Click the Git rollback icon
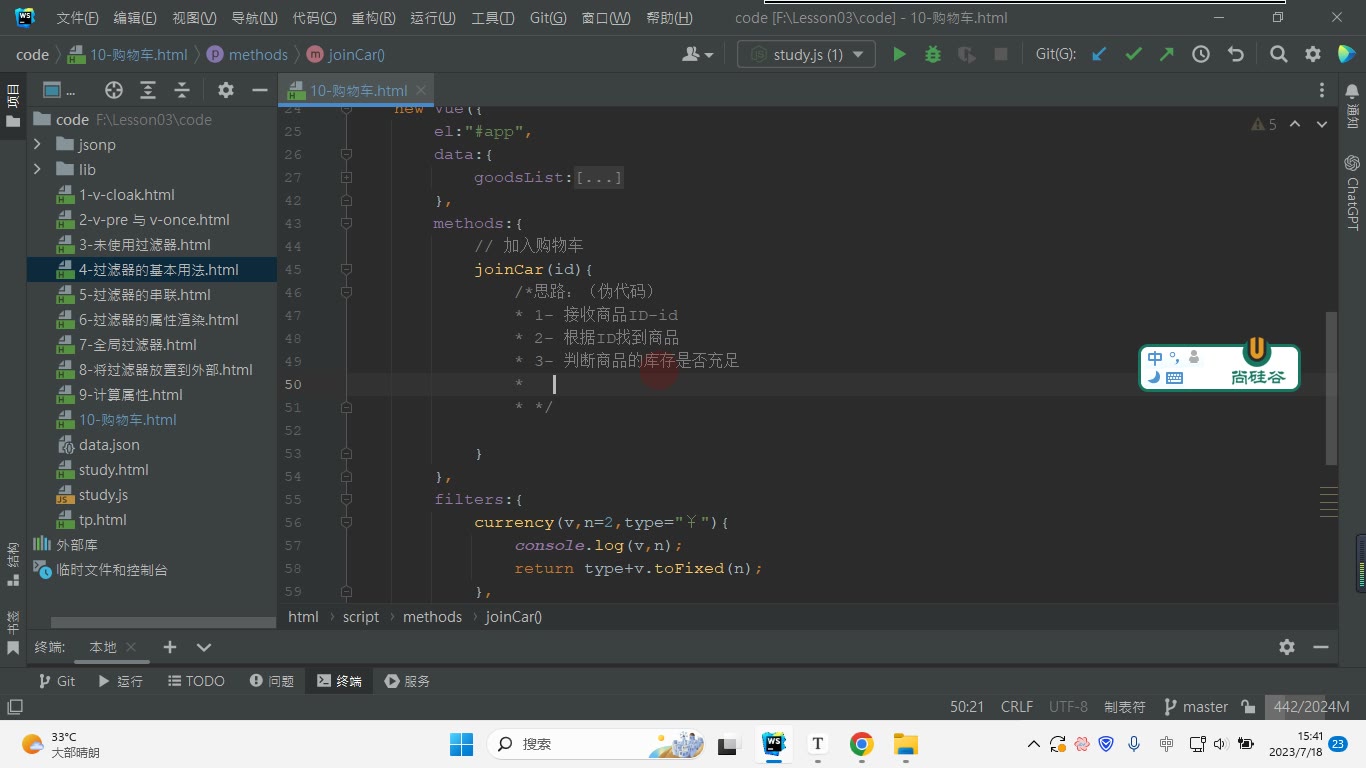This screenshot has width=1366, height=768. pyautogui.click(x=1236, y=55)
